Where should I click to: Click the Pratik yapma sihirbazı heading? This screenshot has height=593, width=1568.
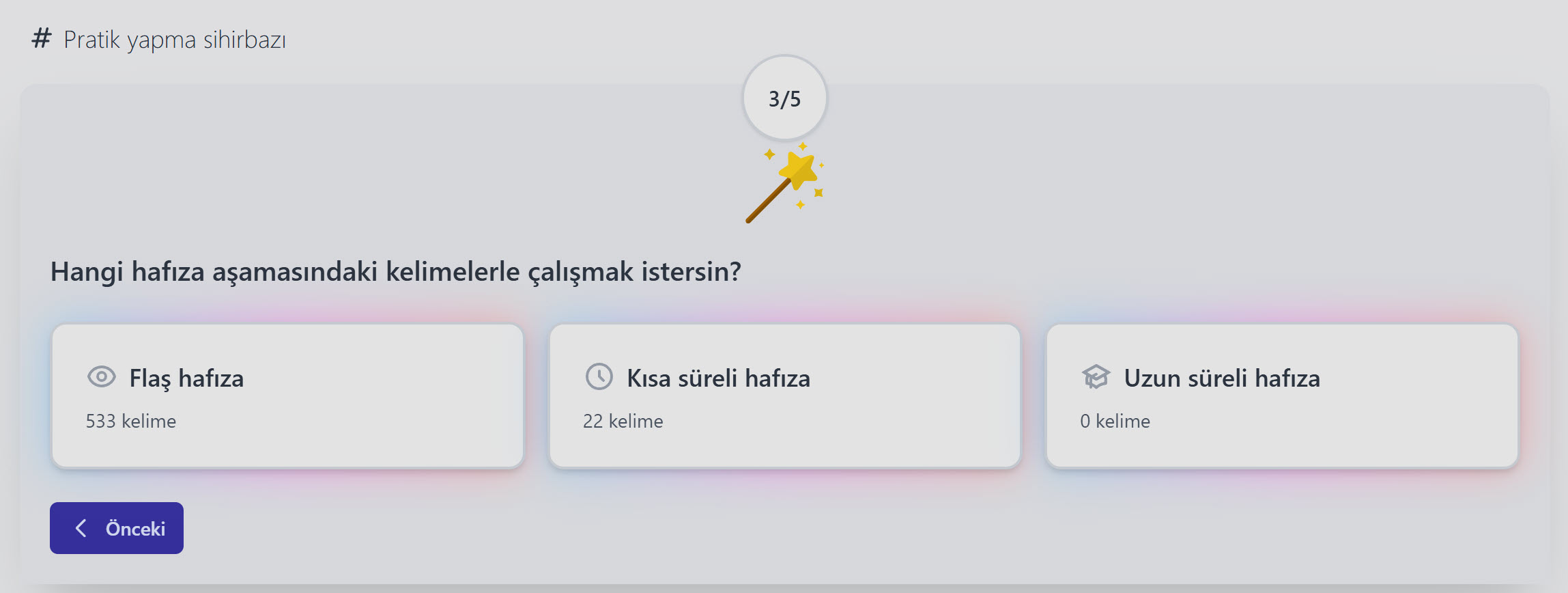point(175,40)
